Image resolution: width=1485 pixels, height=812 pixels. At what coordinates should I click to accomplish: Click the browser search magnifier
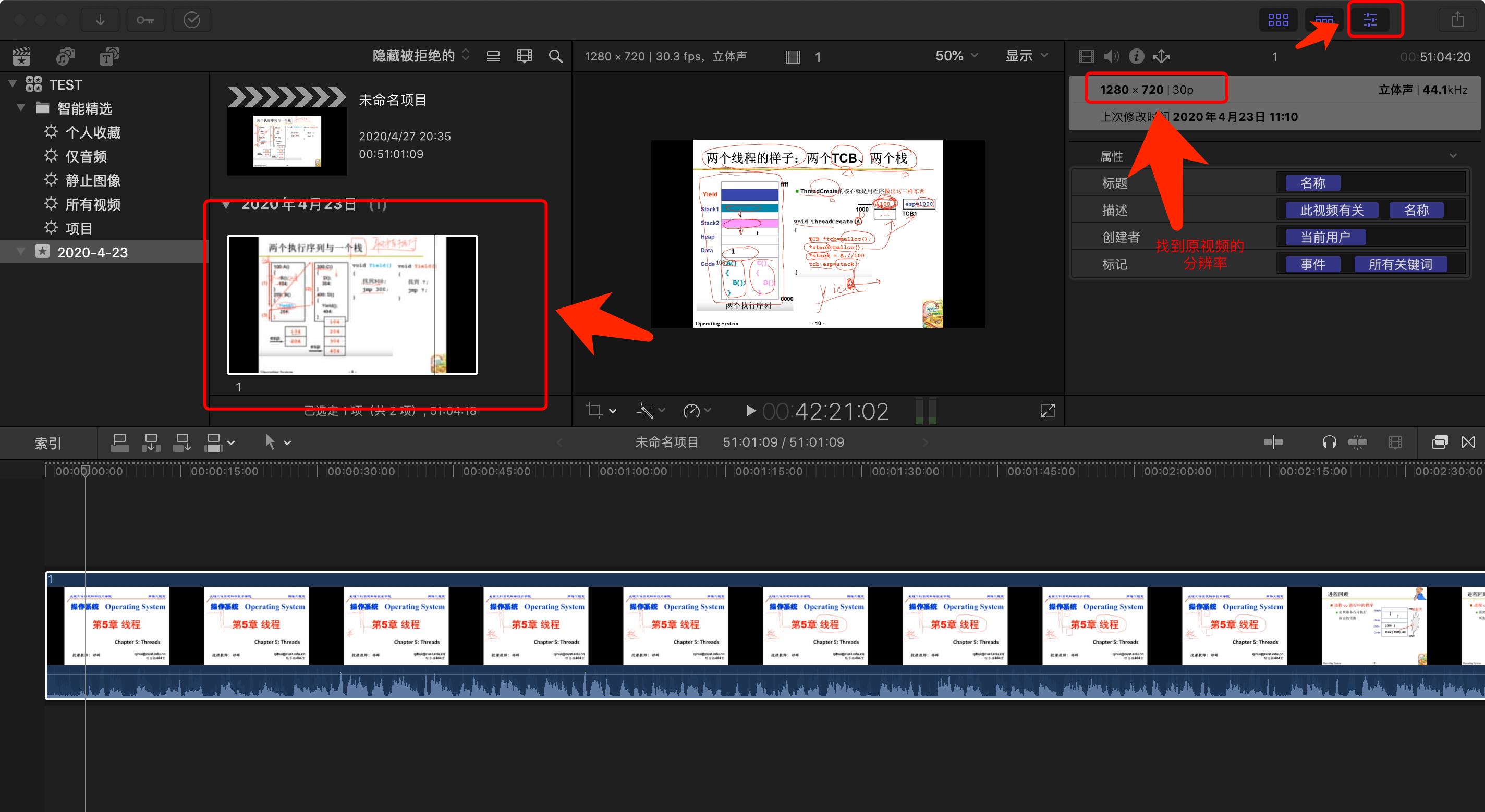[x=555, y=56]
